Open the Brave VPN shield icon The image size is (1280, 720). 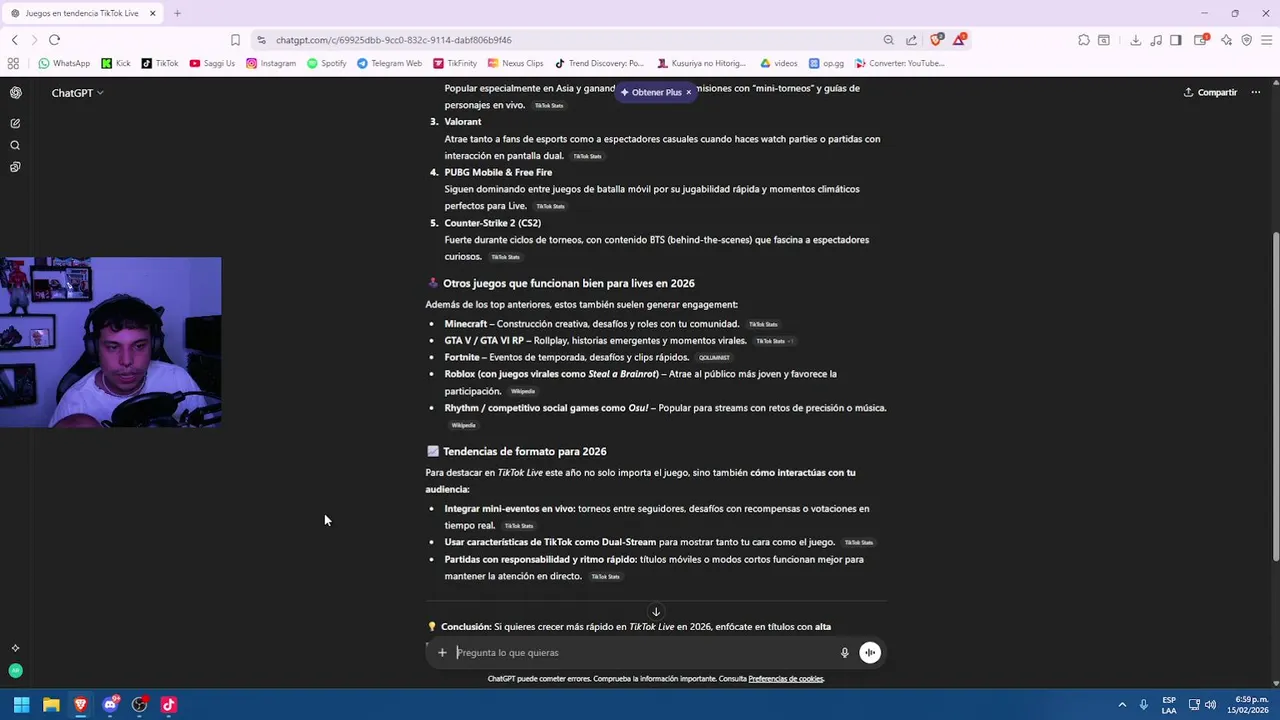click(x=1246, y=40)
